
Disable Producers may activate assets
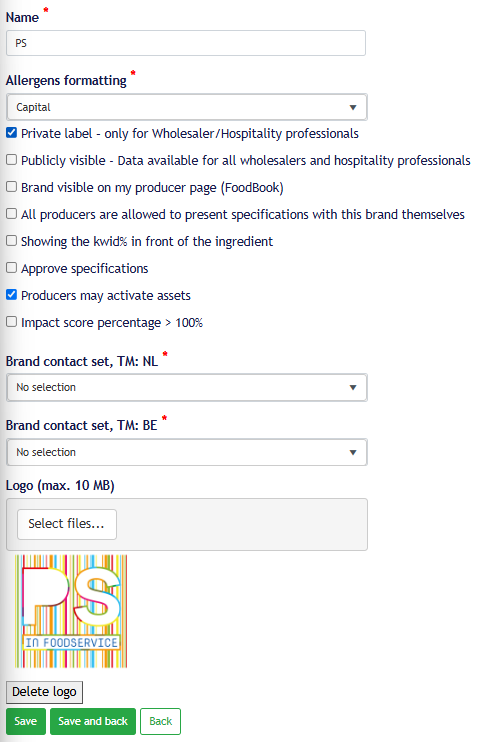[11, 295]
